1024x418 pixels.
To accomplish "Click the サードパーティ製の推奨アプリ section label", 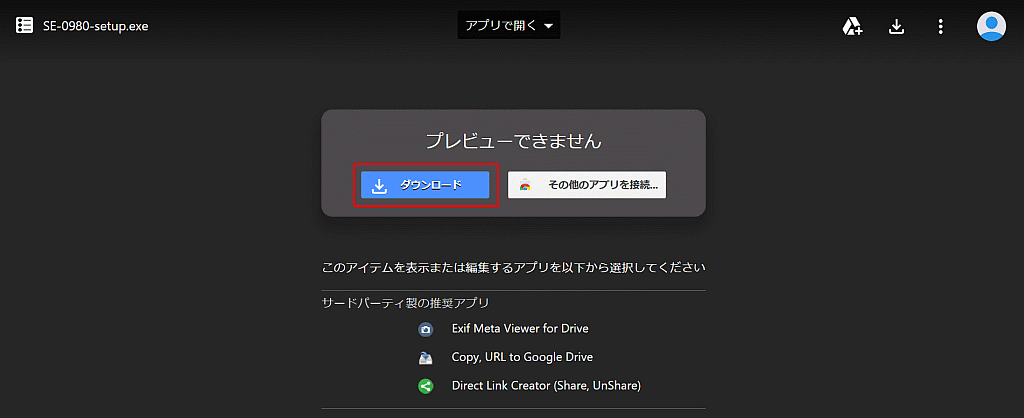I will tap(406, 302).
